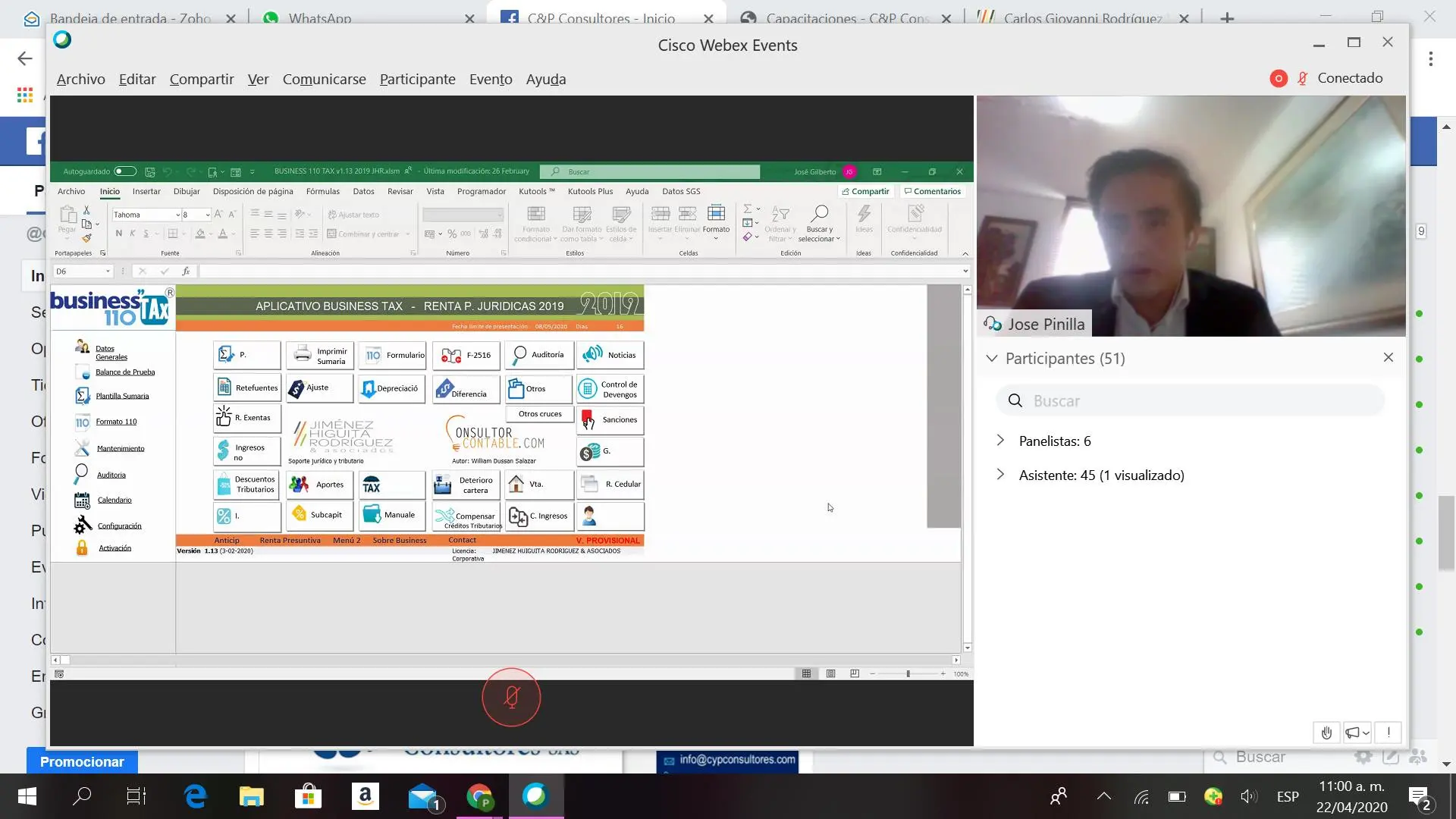The image size is (1456, 819).
Task: Open Amazon from the Windows taskbar
Action: coord(365,796)
